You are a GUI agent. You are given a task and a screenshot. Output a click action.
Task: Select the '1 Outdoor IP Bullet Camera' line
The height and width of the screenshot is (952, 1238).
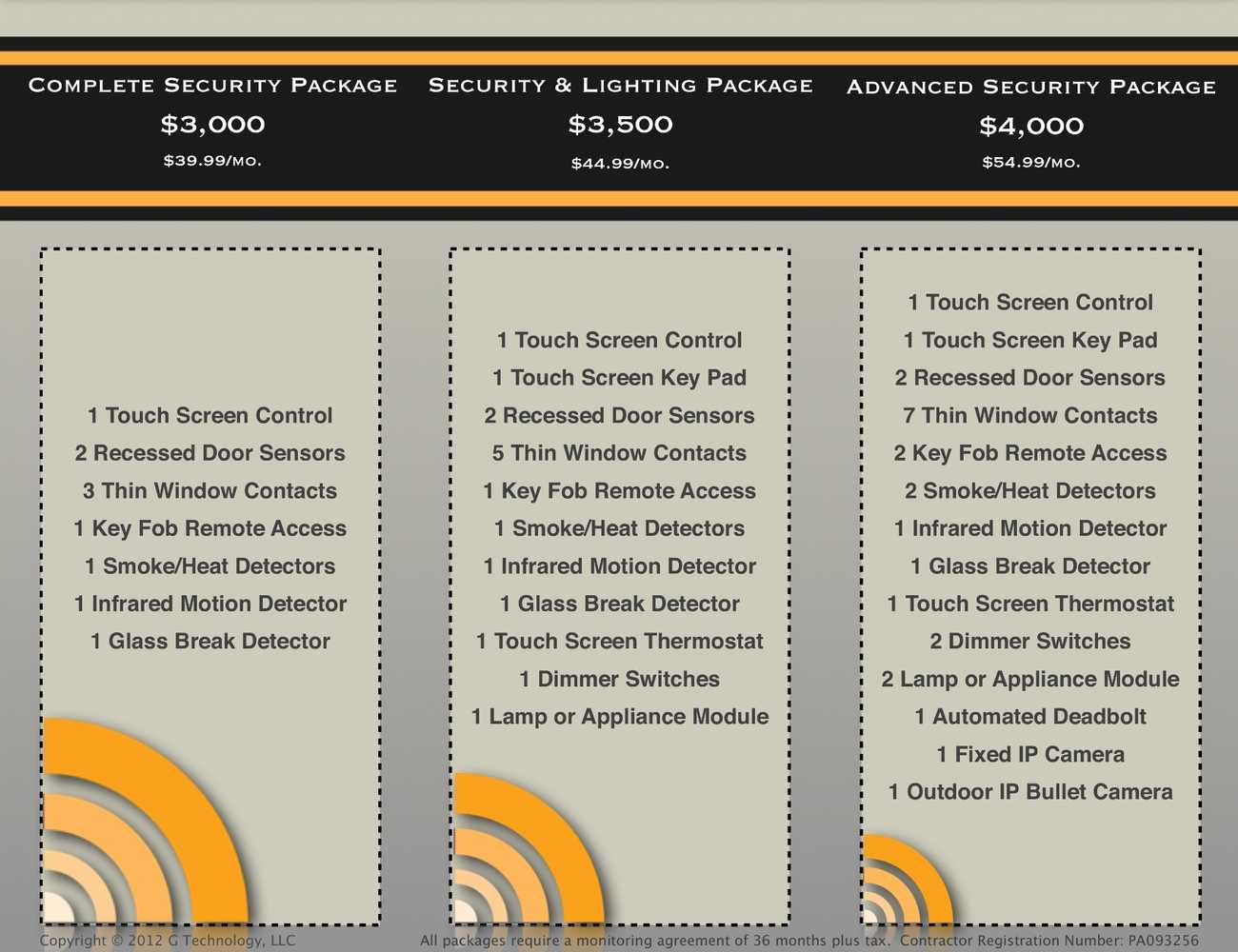click(x=1030, y=792)
